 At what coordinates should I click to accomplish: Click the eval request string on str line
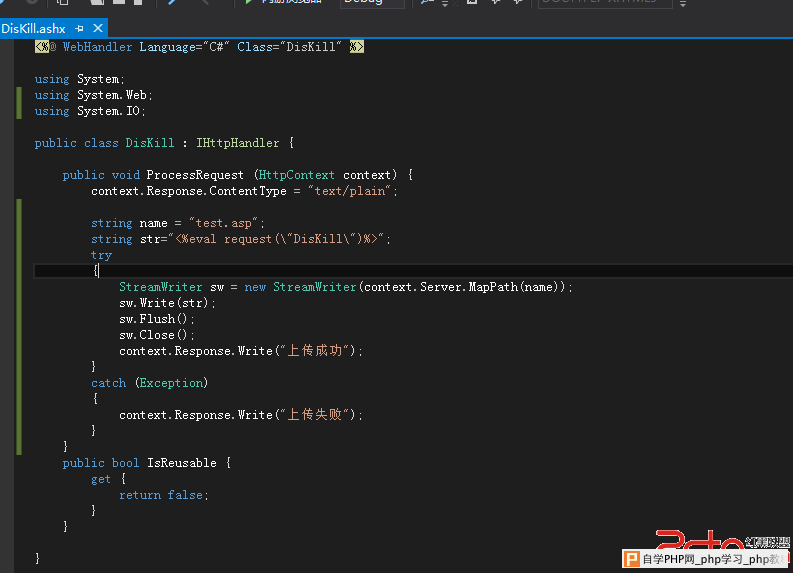[276, 239]
